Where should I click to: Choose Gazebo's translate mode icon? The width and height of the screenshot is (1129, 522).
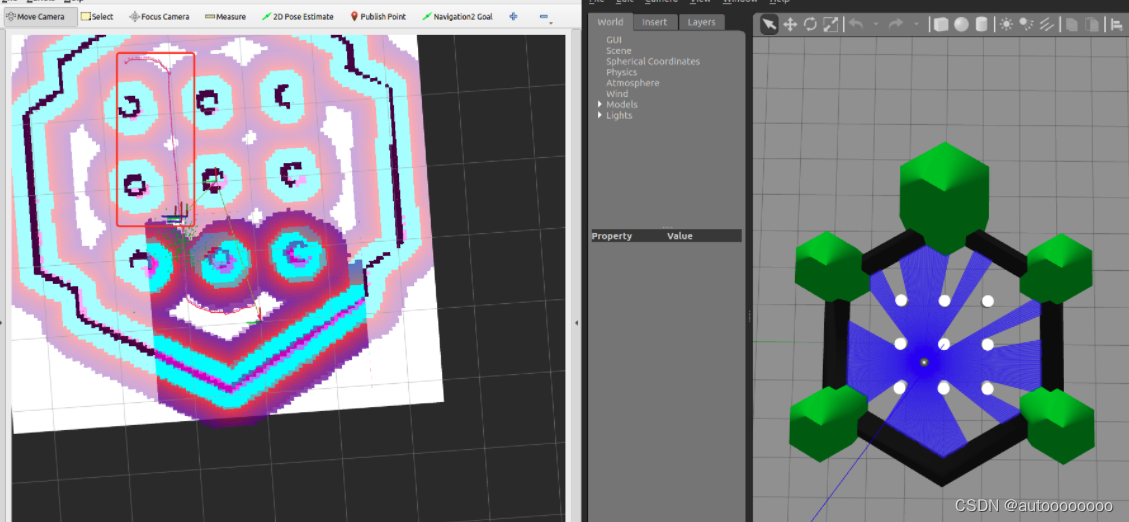(x=790, y=25)
